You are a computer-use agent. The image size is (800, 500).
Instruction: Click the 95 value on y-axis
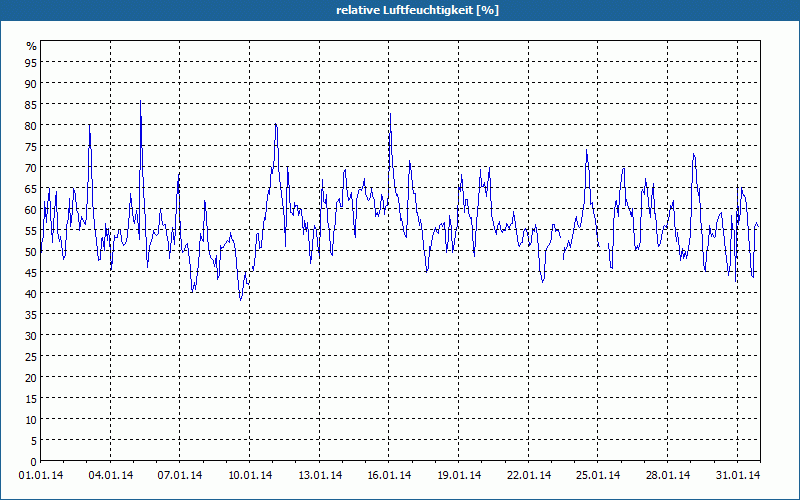point(31,62)
